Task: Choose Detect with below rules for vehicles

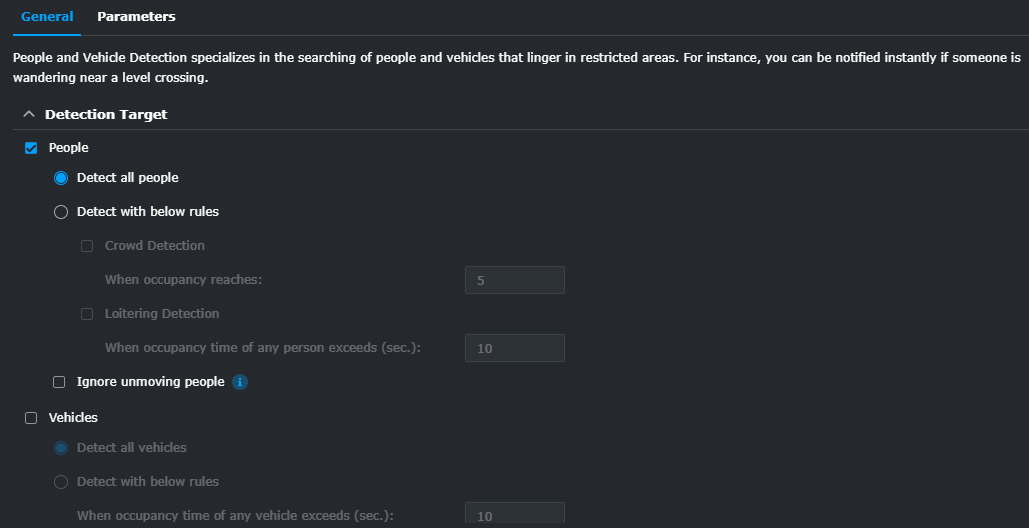Action: point(61,482)
